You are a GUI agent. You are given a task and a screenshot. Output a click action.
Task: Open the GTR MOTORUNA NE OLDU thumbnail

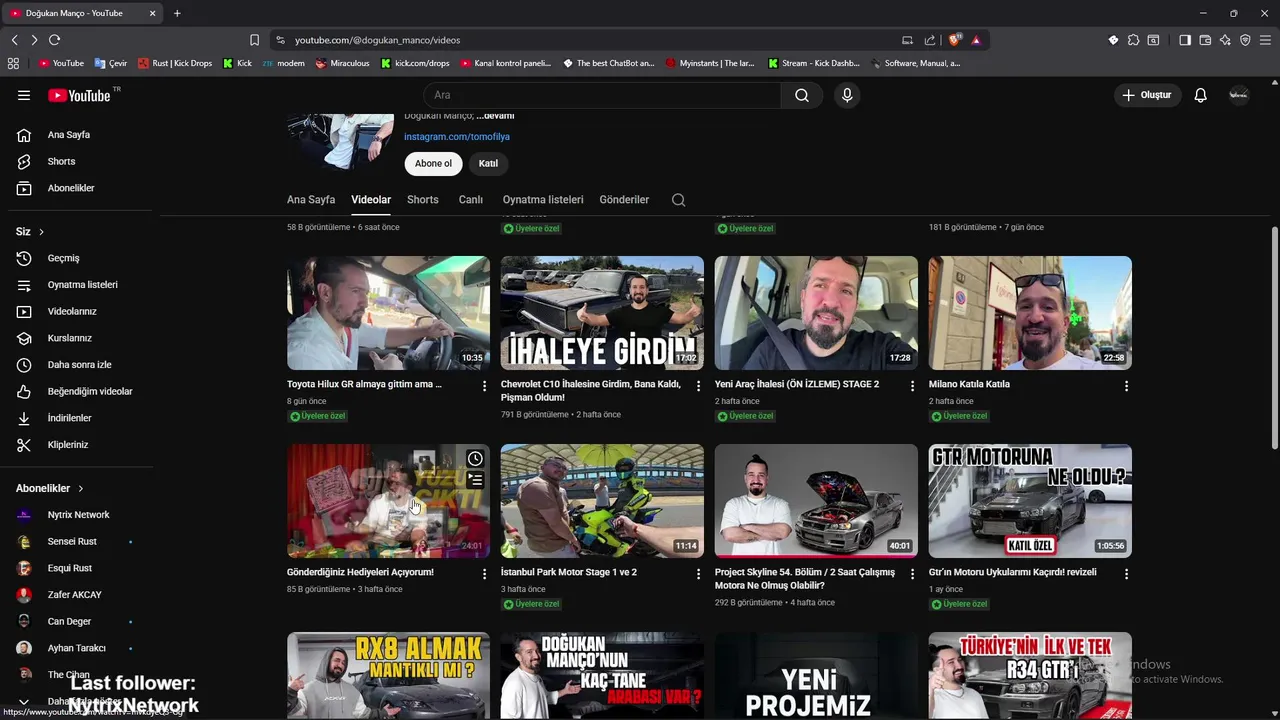1030,501
